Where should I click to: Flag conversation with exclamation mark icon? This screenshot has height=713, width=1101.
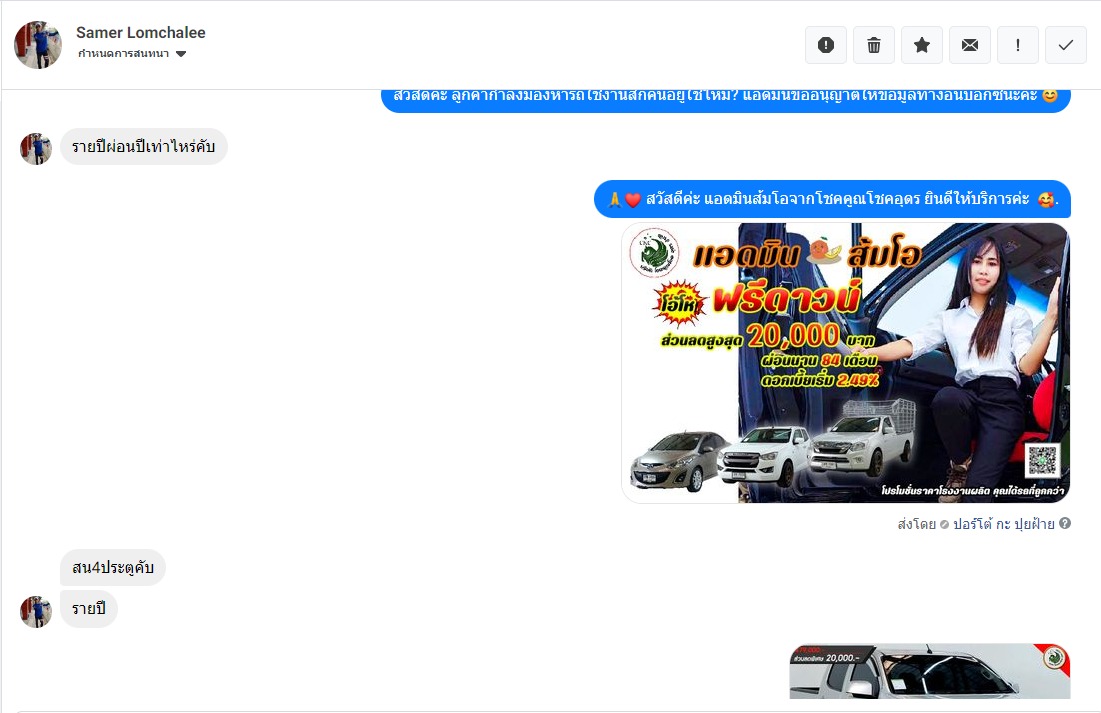1017,45
